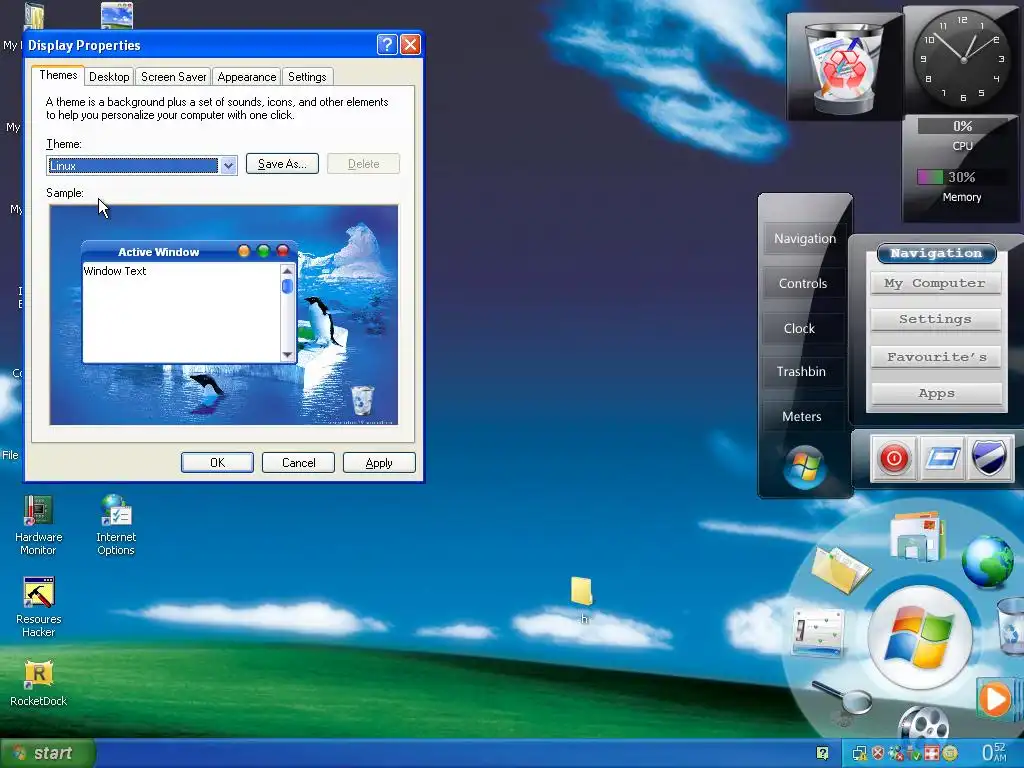The width and height of the screenshot is (1024, 768).
Task: Click the magnifying glass search icon in dock
Action: click(843, 700)
